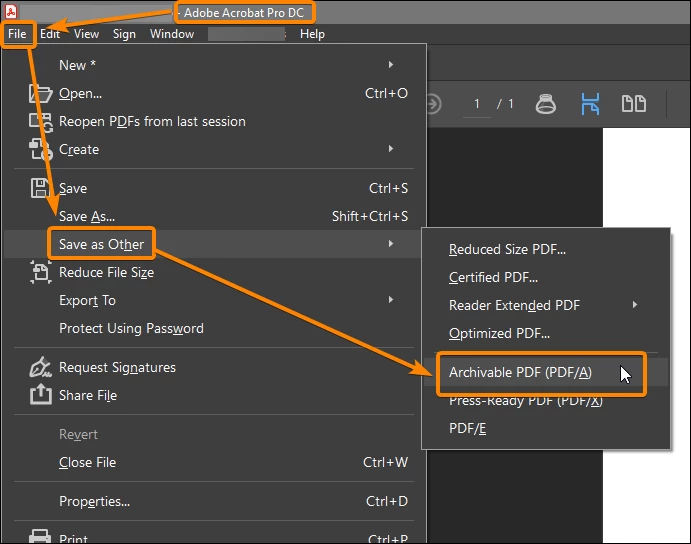Click the Reopen PDFs icon
Screen dimensions: 691x544
(41, 122)
